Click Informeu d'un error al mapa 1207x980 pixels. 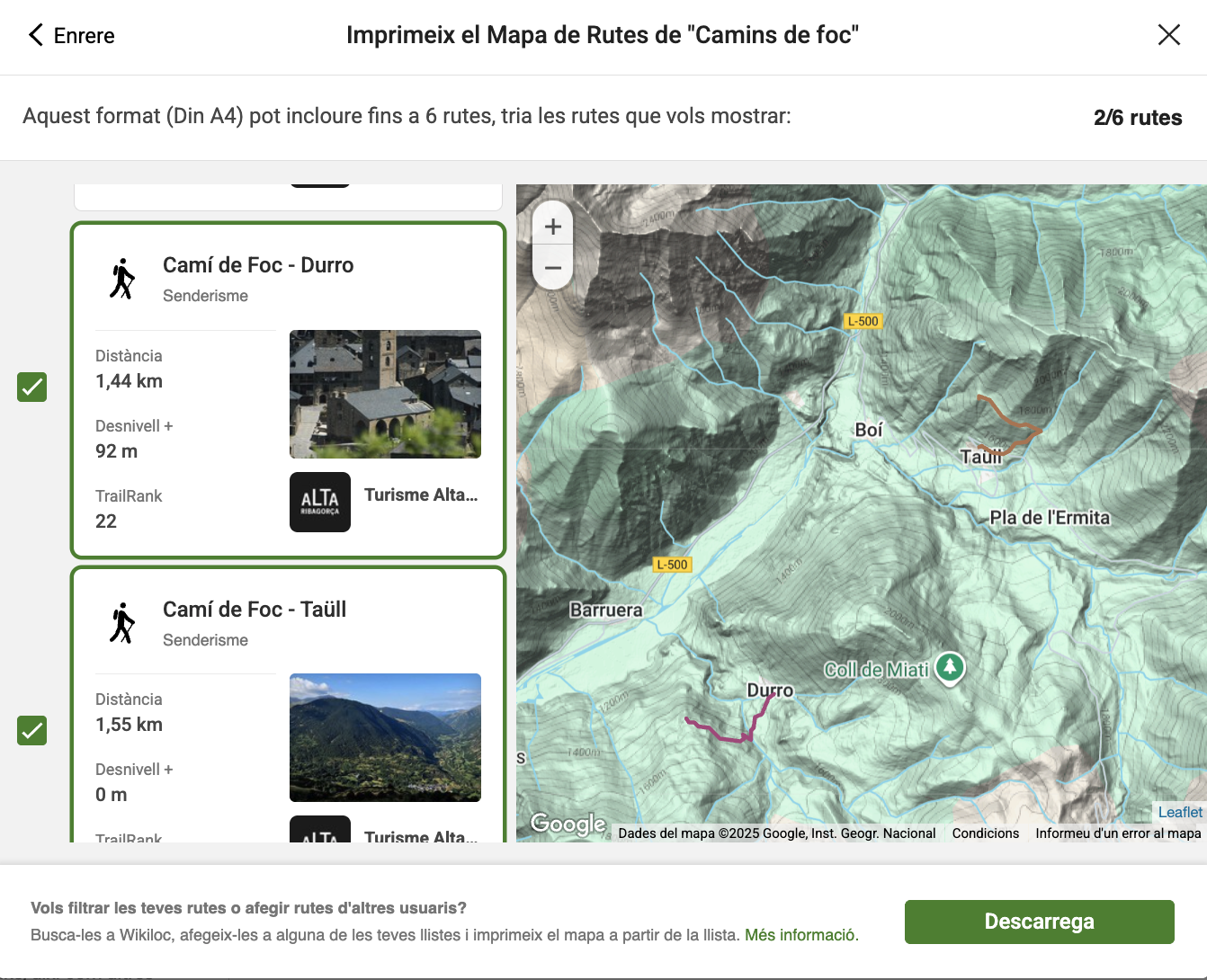[x=1118, y=833]
